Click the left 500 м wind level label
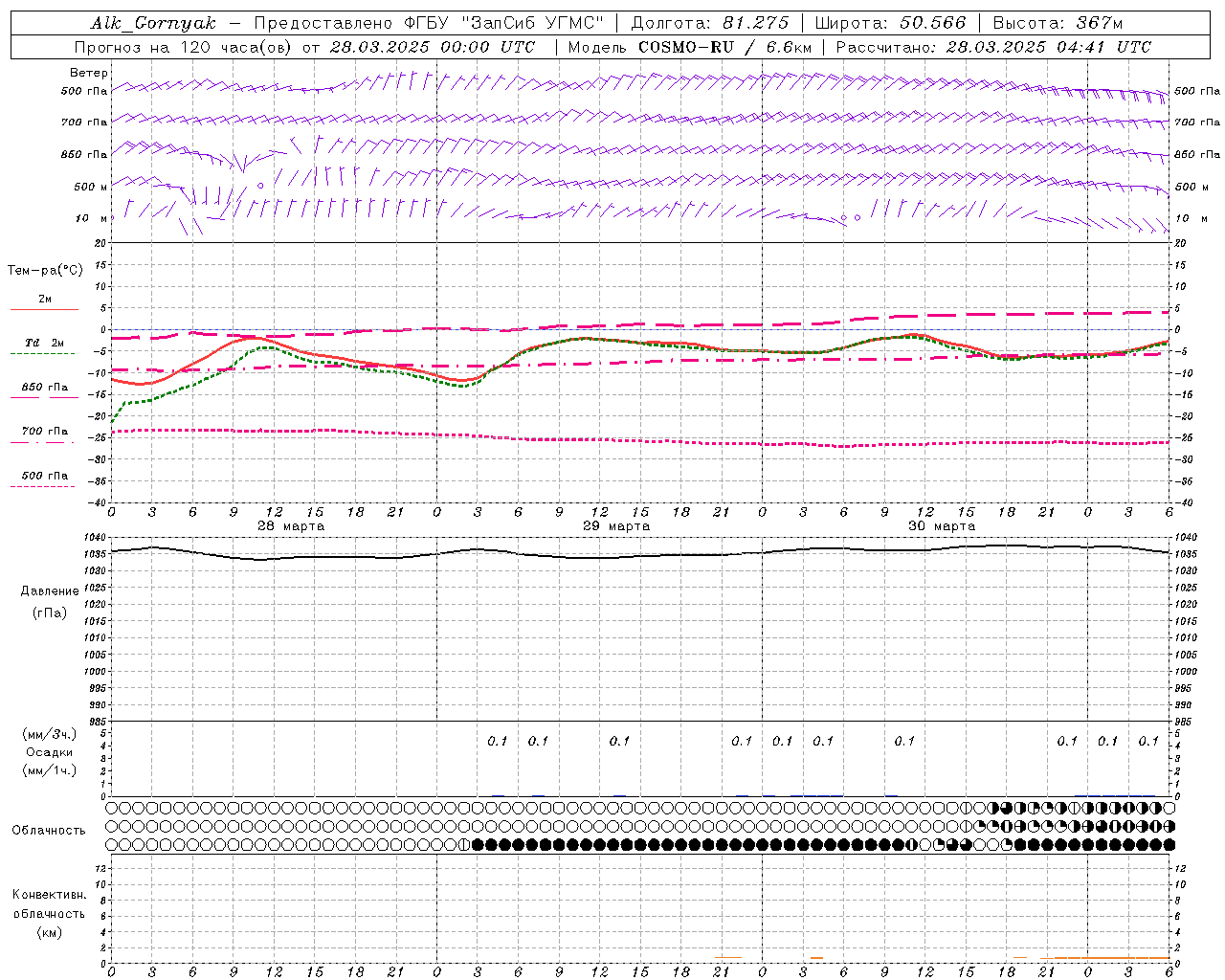 point(91,187)
